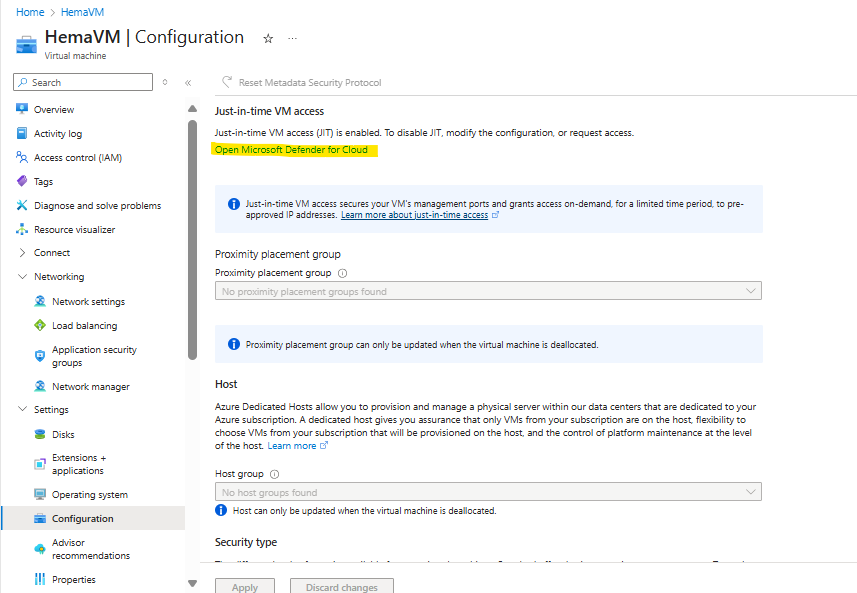Select Overview in the sidebar
Viewport: 857px width, 593px height.
click(x=54, y=109)
